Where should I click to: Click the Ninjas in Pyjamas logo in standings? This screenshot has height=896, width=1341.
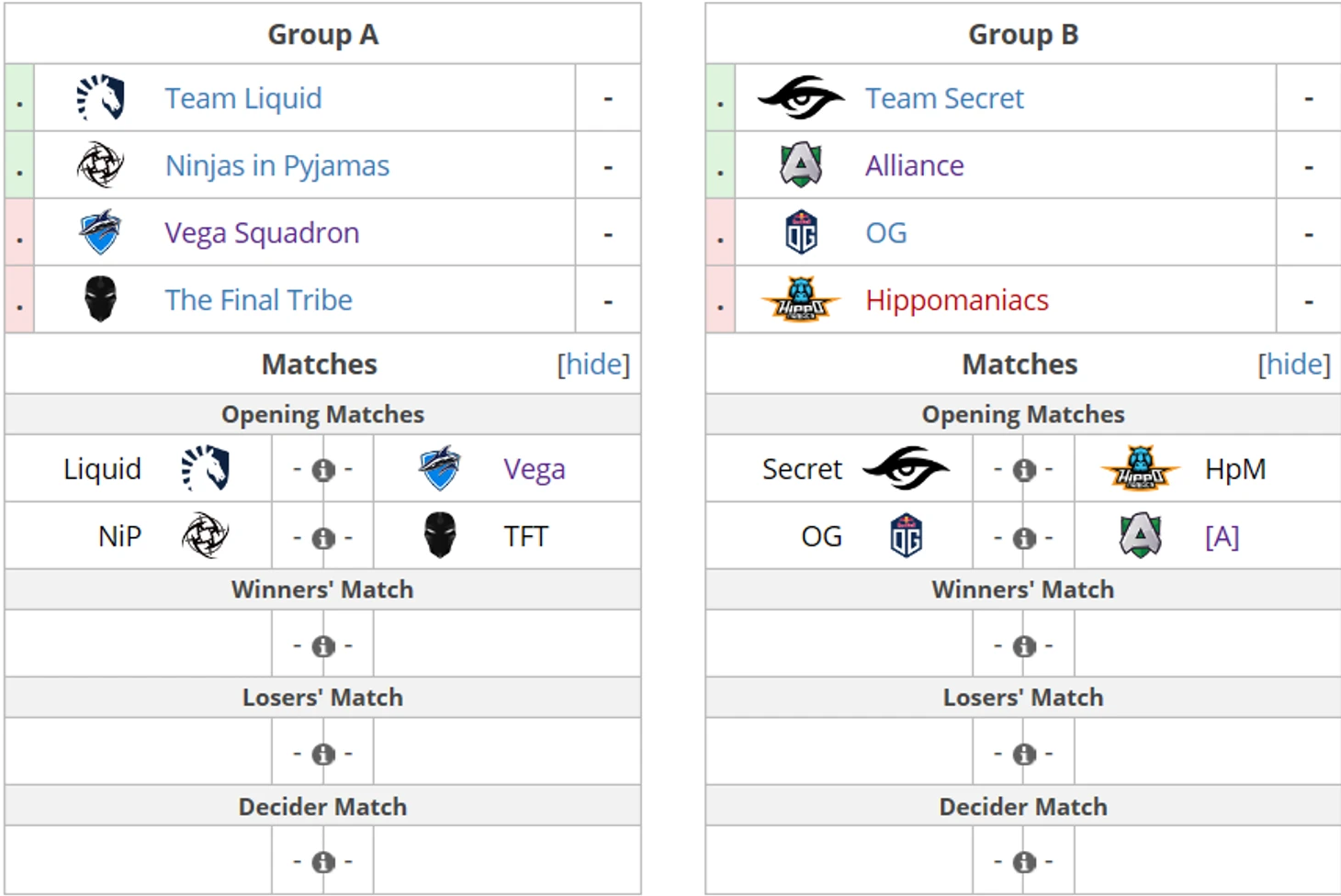pyautogui.click(x=100, y=165)
